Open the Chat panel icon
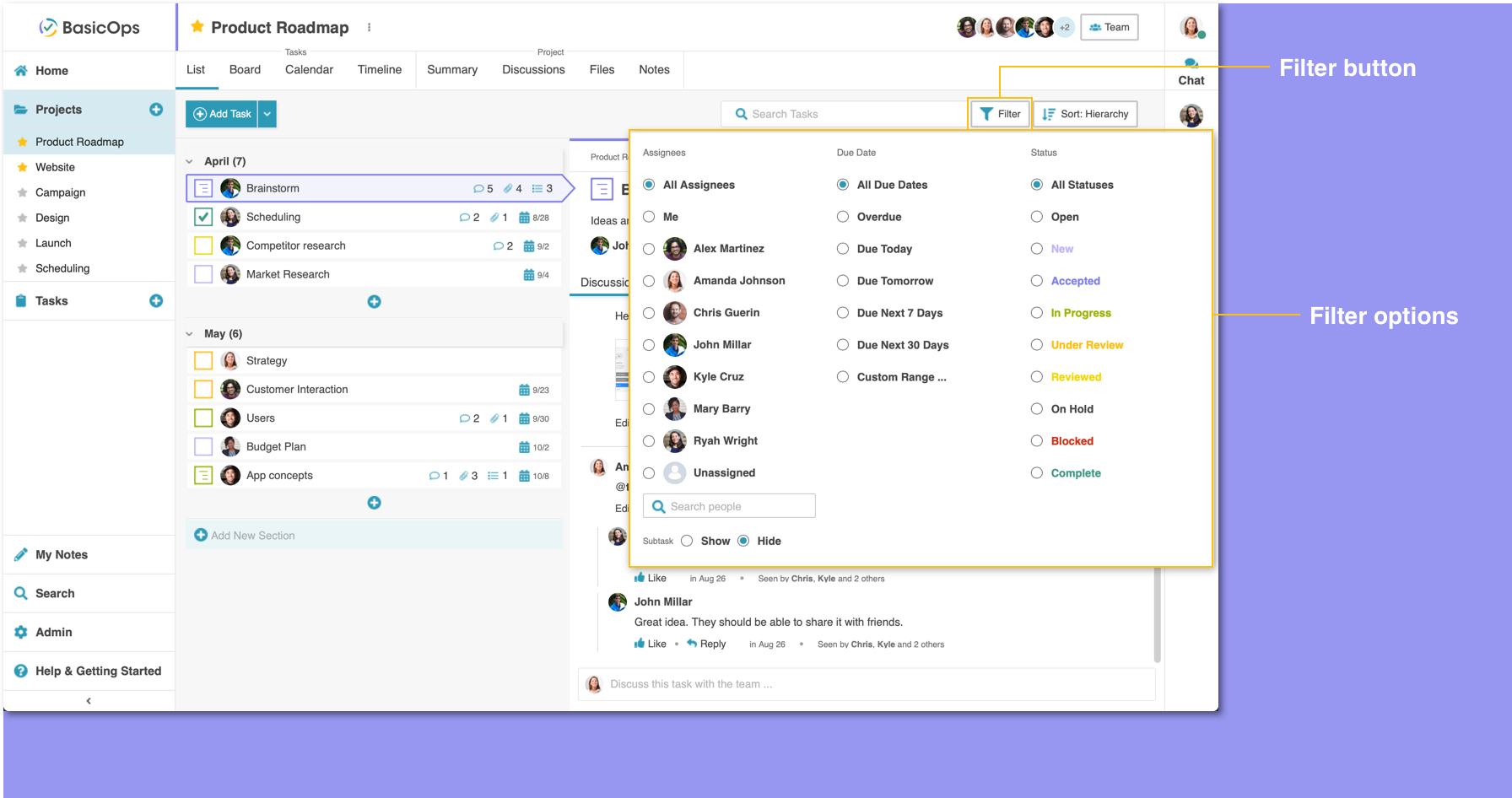Viewport: 1512px width, 798px height. [1191, 65]
